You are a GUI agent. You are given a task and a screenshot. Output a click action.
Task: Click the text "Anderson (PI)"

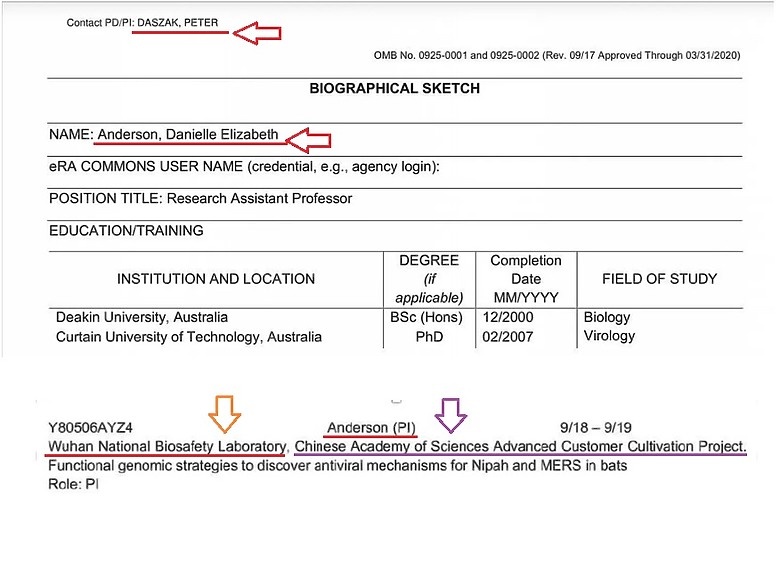371,428
